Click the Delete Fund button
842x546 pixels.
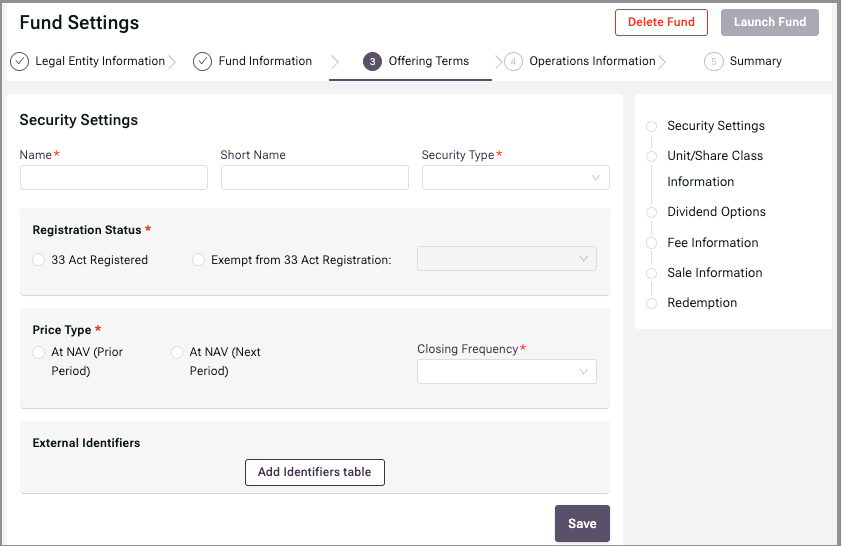pyautogui.click(x=661, y=22)
